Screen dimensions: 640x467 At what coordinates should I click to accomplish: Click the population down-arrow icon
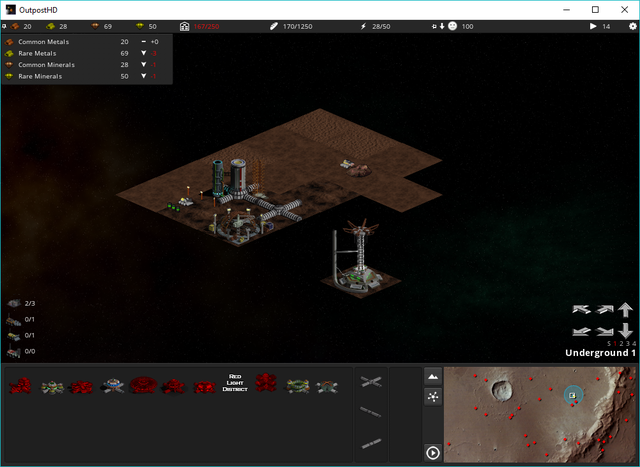click(x=442, y=26)
